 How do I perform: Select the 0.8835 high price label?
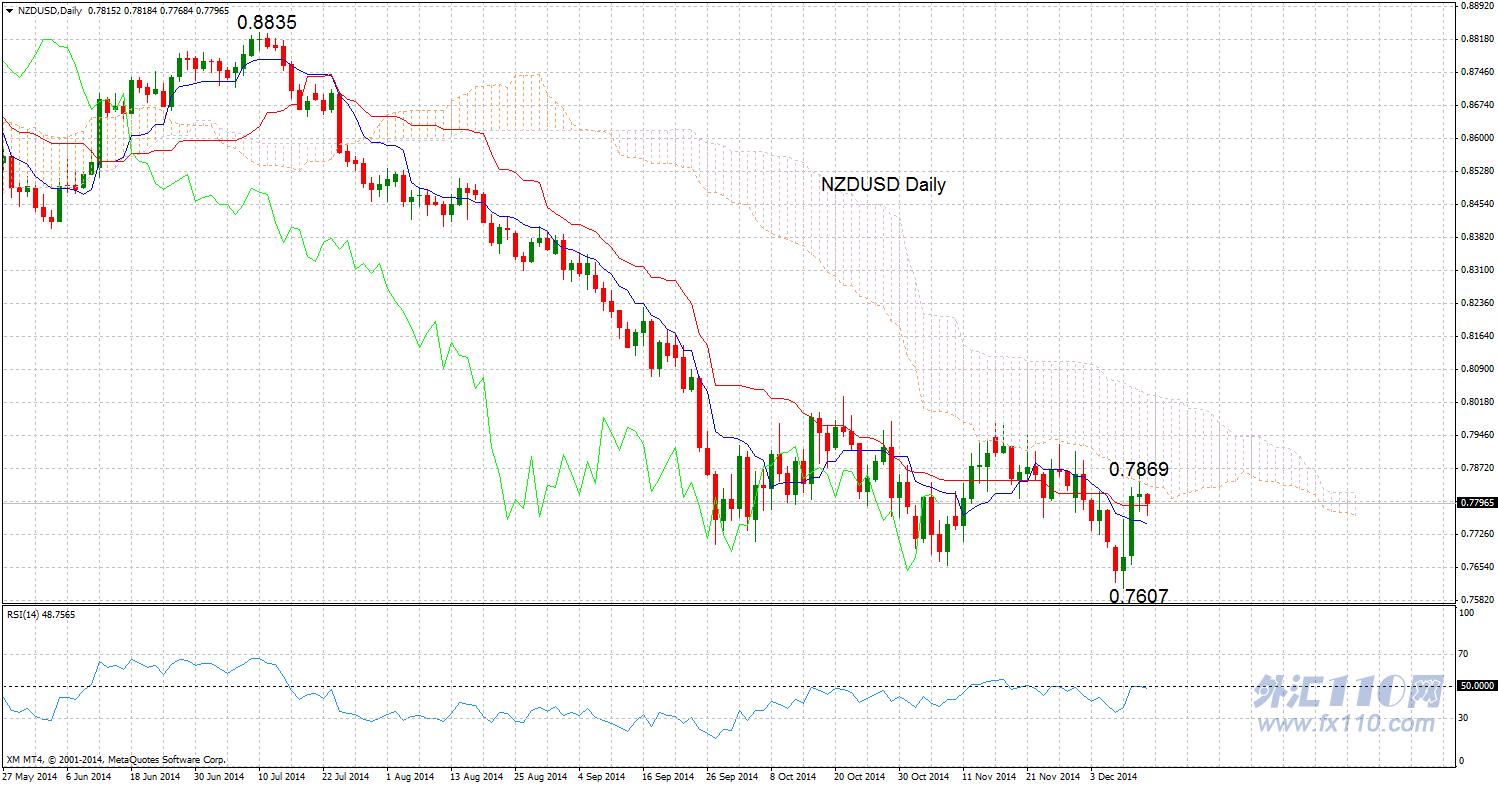click(267, 21)
